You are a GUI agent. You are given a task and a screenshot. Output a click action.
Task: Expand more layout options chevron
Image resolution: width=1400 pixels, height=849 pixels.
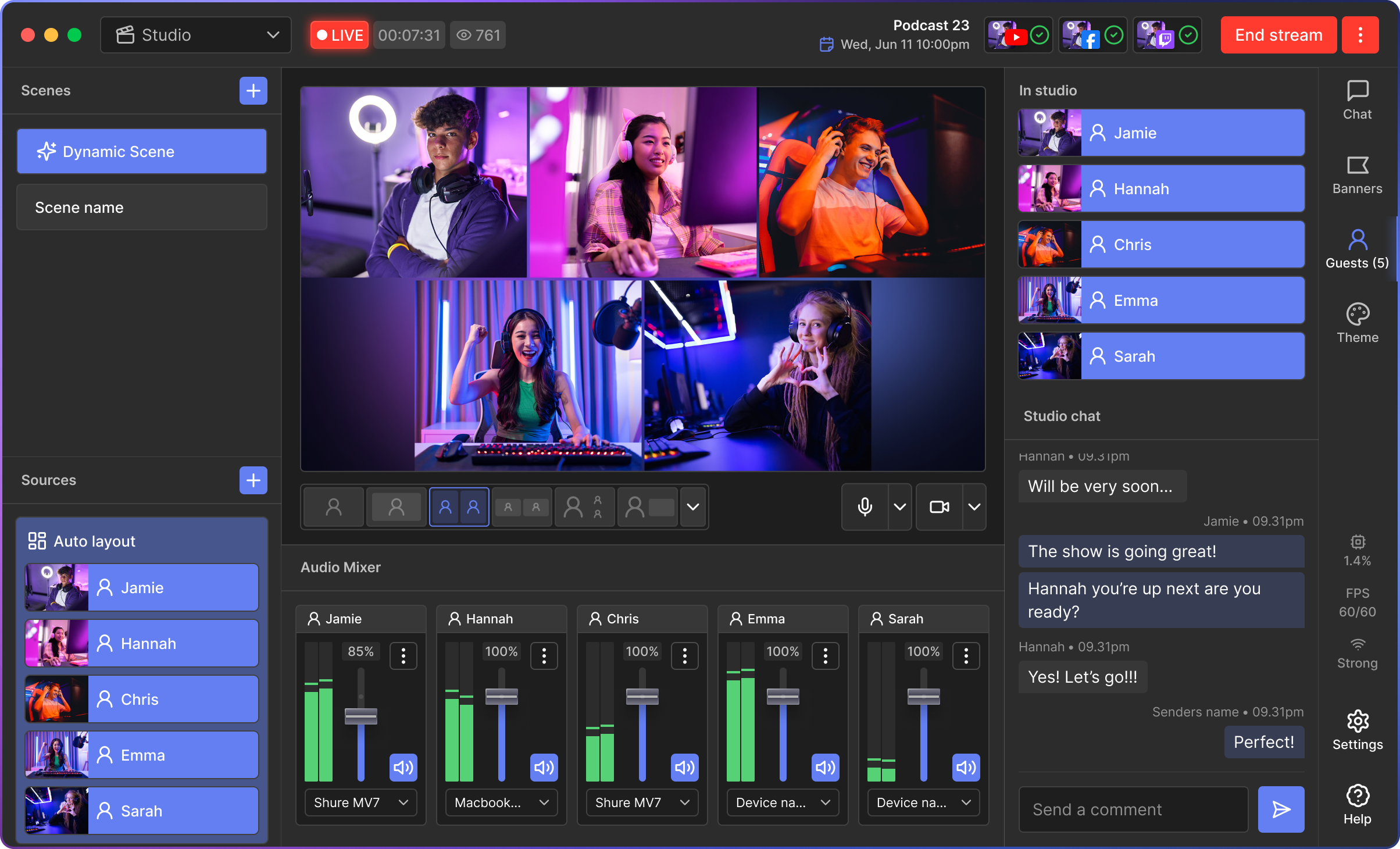[x=692, y=507]
